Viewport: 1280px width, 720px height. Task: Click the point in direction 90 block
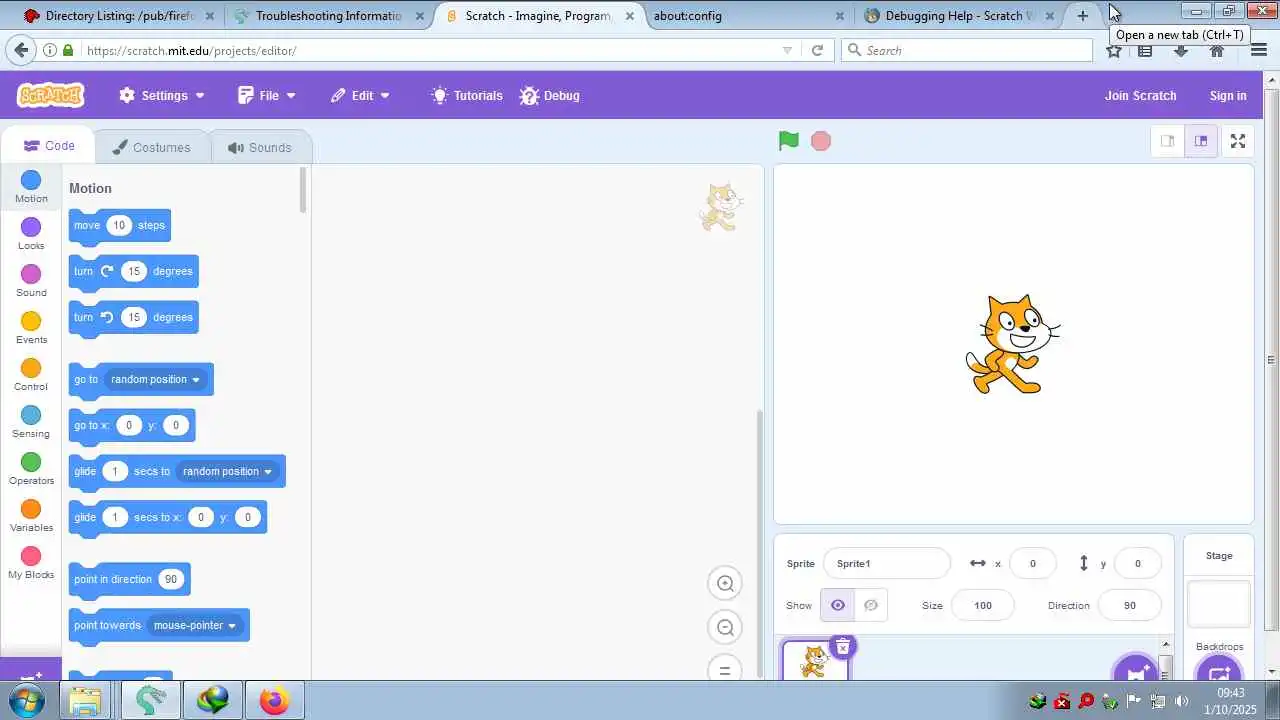(129, 580)
